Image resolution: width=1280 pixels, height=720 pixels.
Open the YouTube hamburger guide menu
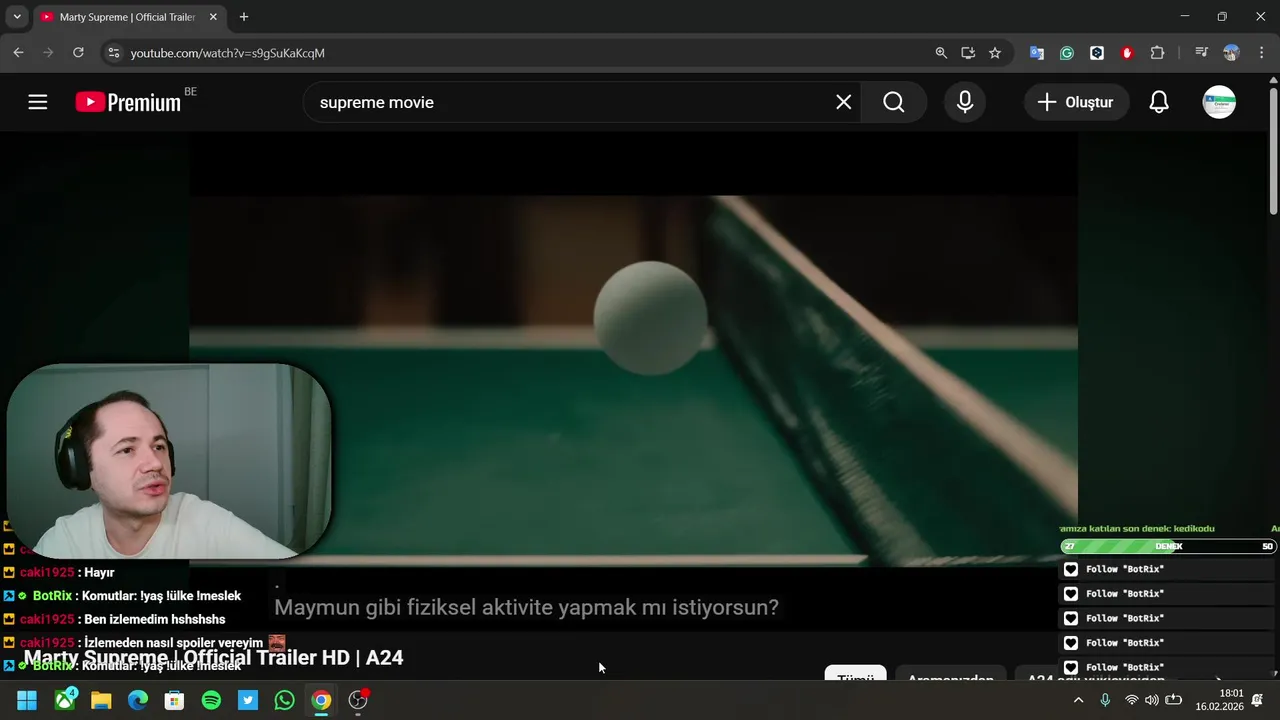(38, 102)
